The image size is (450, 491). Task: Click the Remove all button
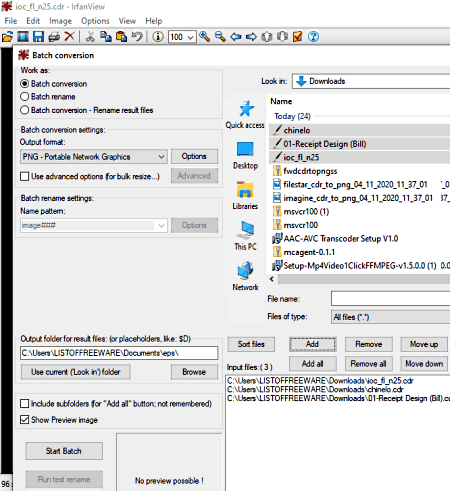[x=369, y=364]
